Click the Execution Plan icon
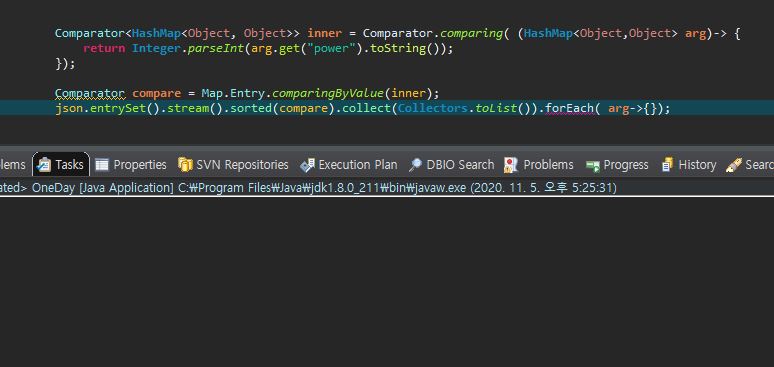The width and height of the screenshot is (774, 367). (x=307, y=164)
